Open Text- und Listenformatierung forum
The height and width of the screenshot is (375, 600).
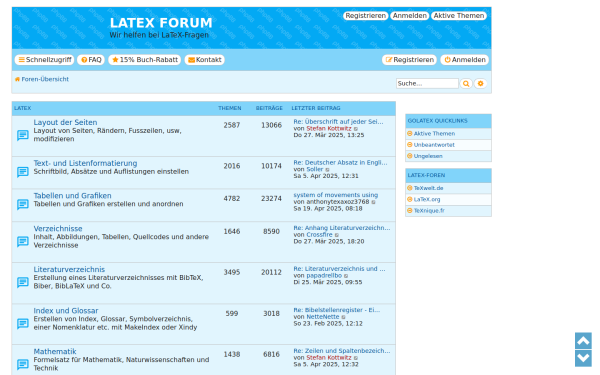(85, 163)
